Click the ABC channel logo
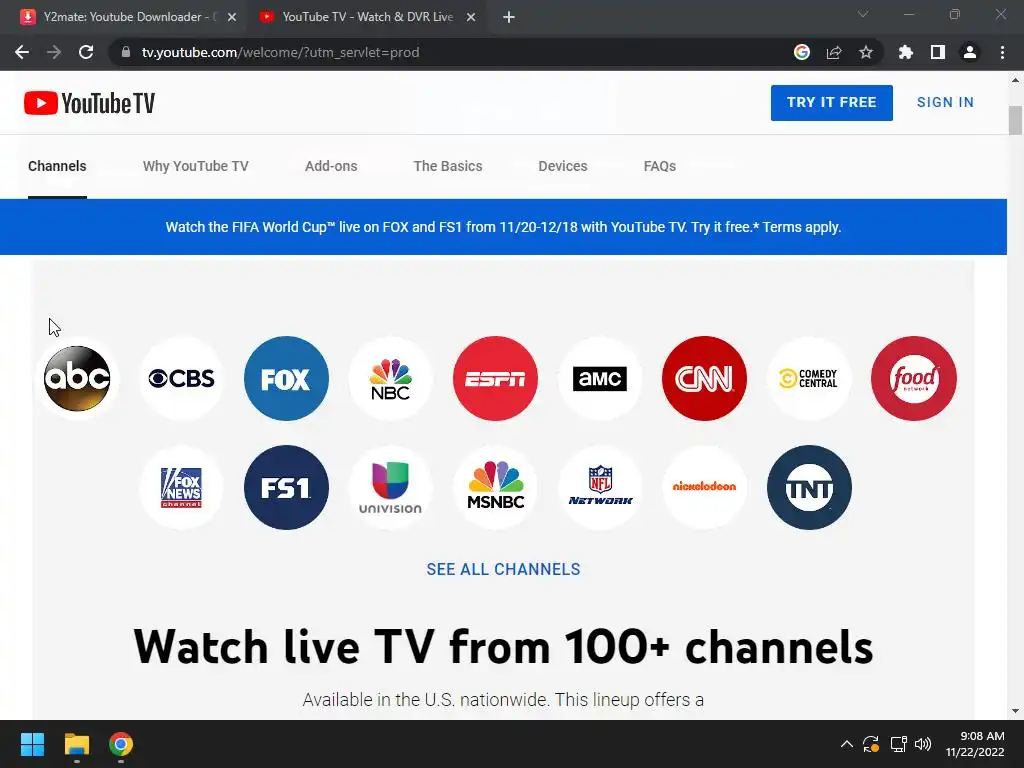 tap(77, 379)
